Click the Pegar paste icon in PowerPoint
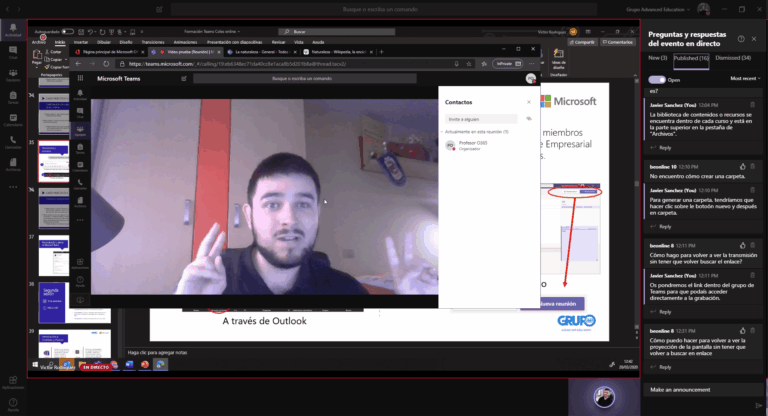The height and width of the screenshot is (416, 768). point(37,56)
